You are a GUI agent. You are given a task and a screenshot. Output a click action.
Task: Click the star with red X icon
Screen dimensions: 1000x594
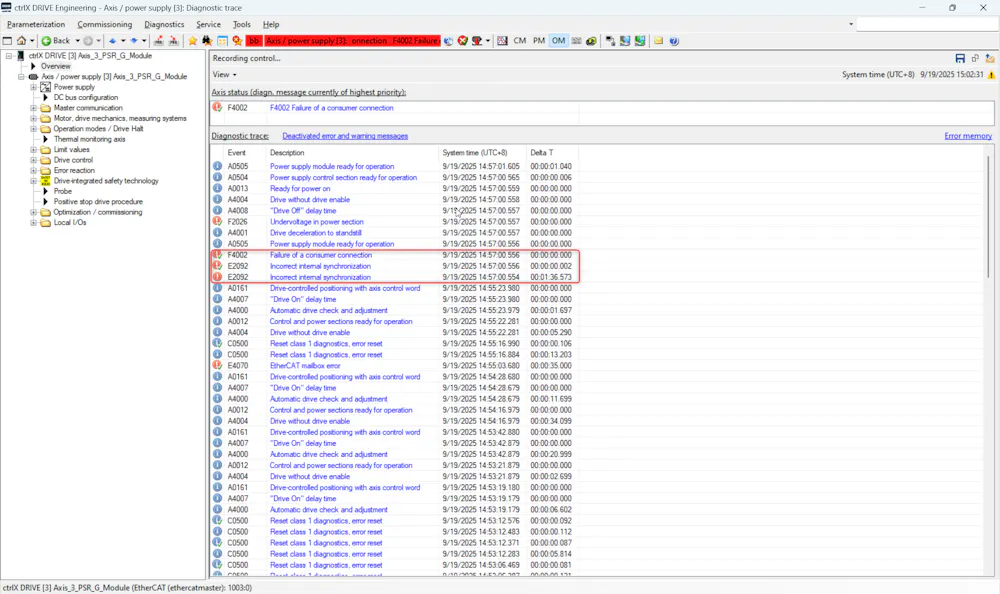pos(237,41)
